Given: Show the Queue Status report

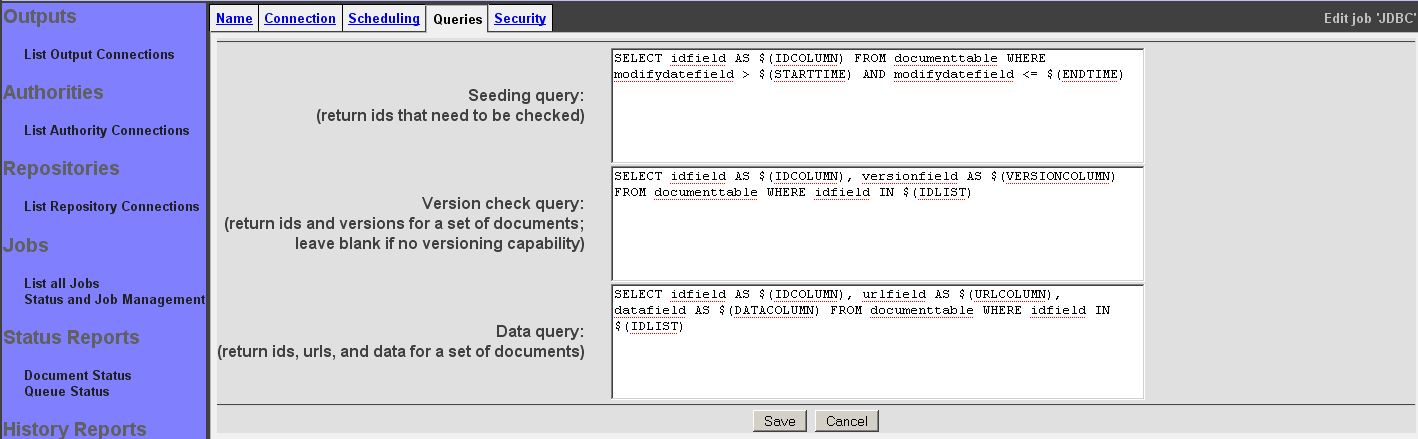Looking at the screenshot, I should tap(67, 392).
